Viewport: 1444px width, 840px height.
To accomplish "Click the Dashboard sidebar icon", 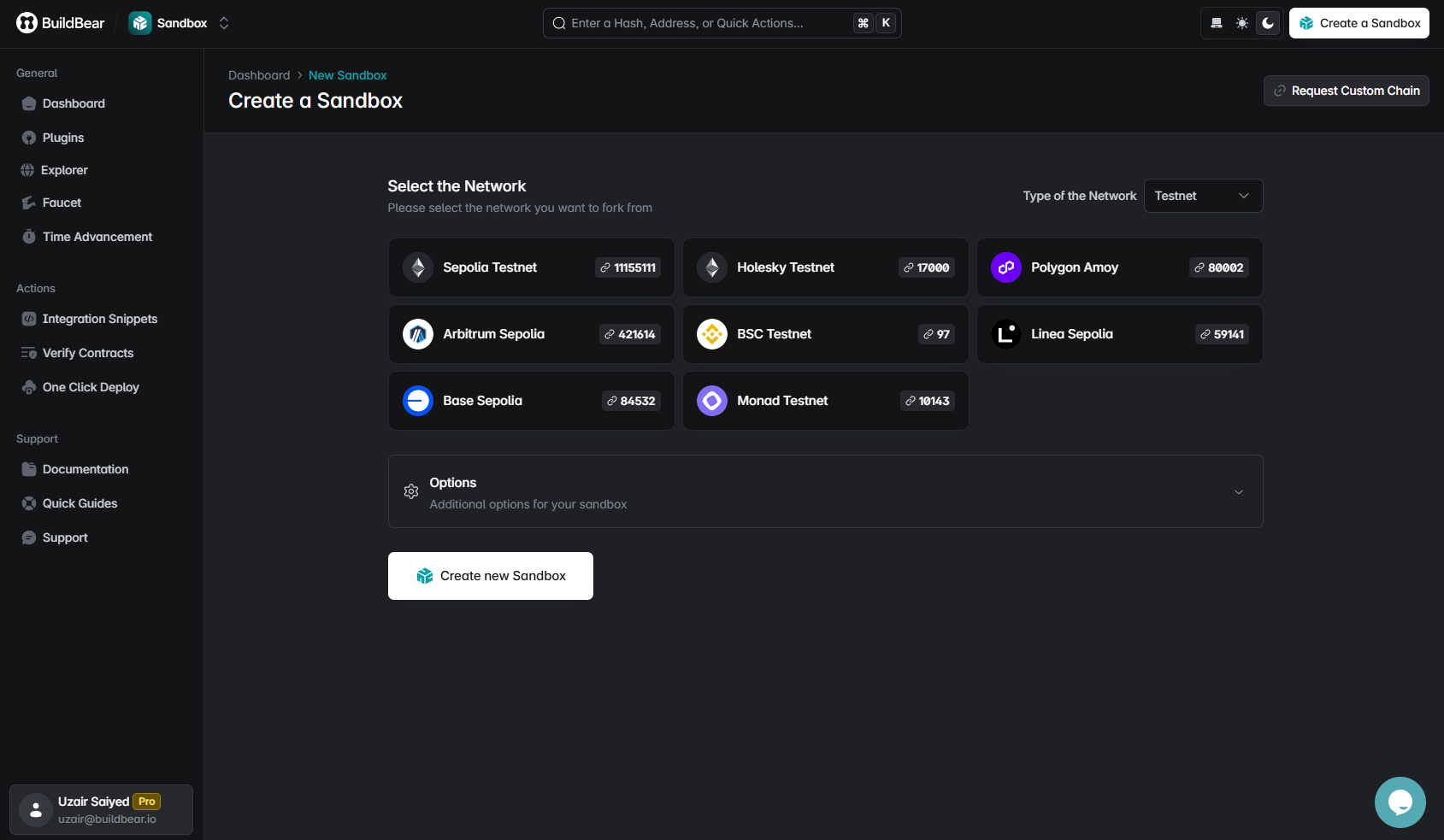I will [29, 103].
